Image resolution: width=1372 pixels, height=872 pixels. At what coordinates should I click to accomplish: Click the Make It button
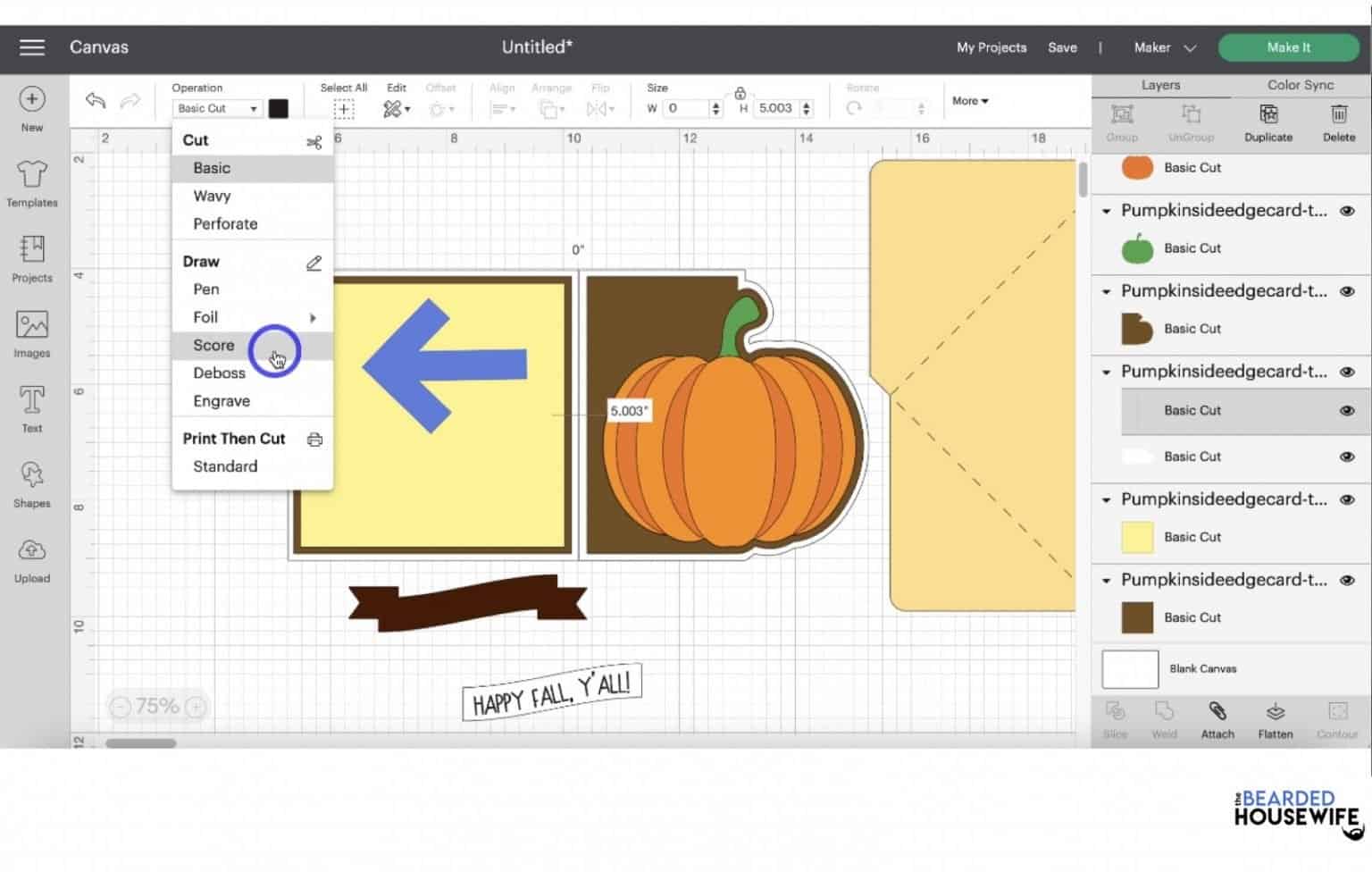pyautogui.click(x=1289, y=47)
